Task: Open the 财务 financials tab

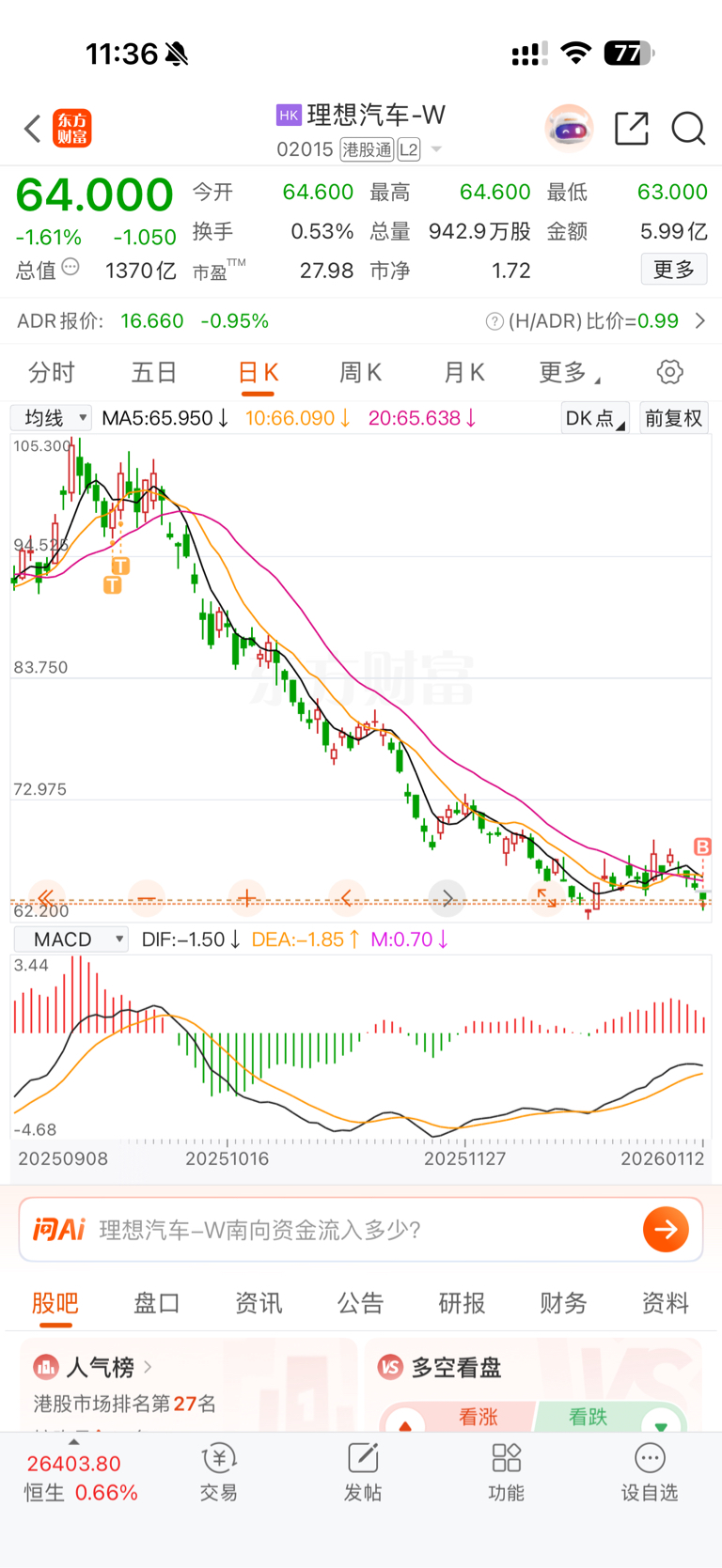Action: (x=563, y=1303)
